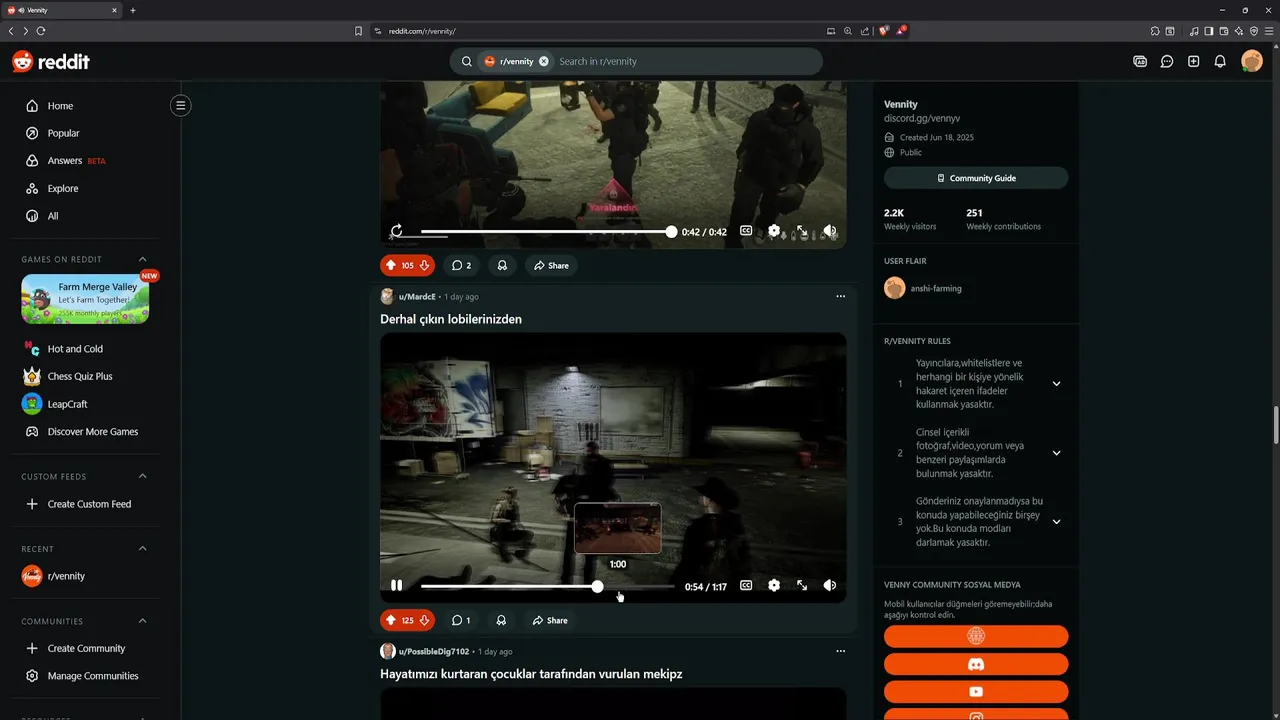The width and height of the screenshot is (1280, 720).
Task: Open the Reddit chat icon
Action: [1167, 61]
